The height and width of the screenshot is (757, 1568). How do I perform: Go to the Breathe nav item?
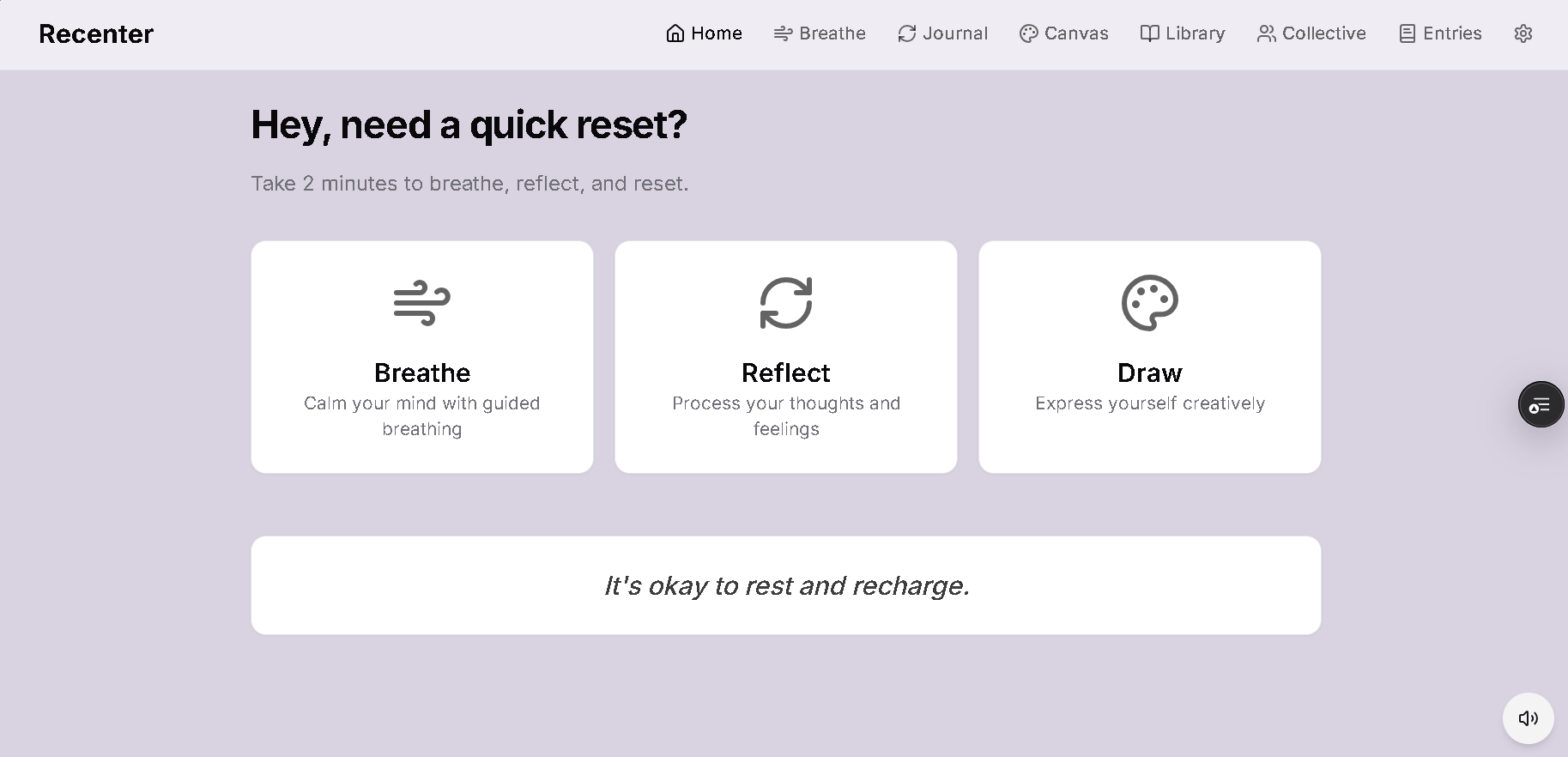(820, 33)
